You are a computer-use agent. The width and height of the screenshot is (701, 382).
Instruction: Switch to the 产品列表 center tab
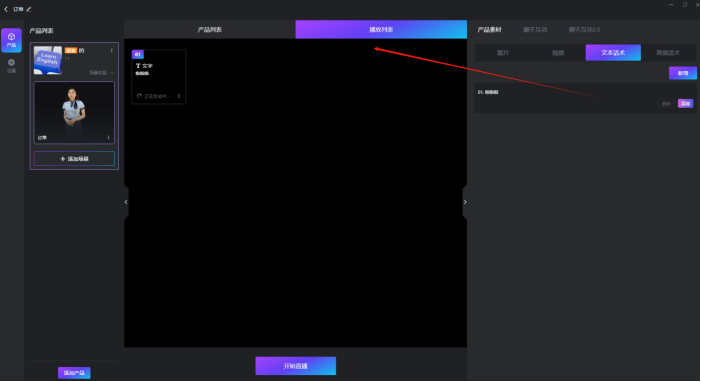210,30
